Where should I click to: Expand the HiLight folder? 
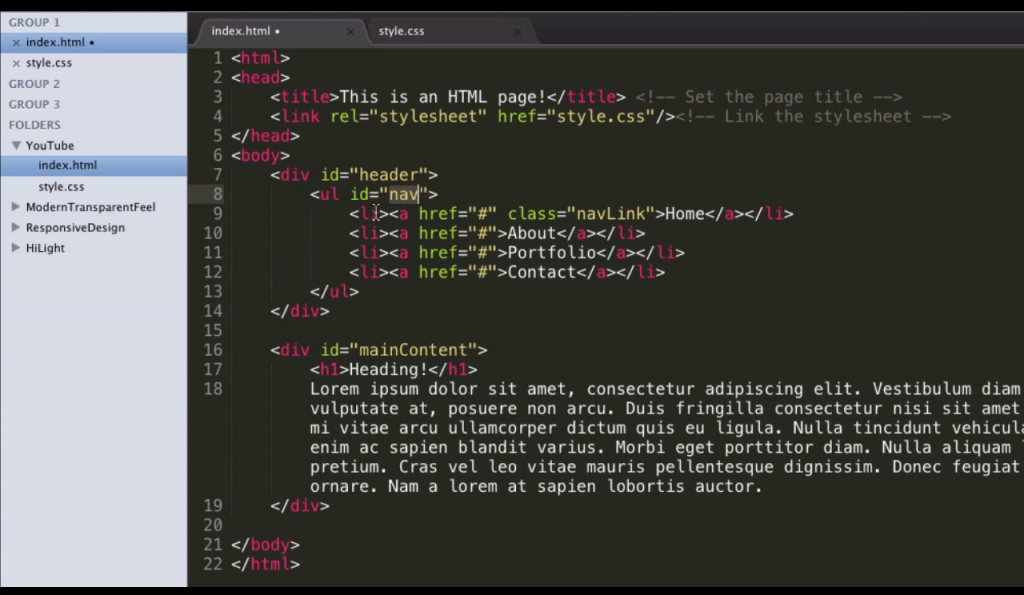coord(15,248)
